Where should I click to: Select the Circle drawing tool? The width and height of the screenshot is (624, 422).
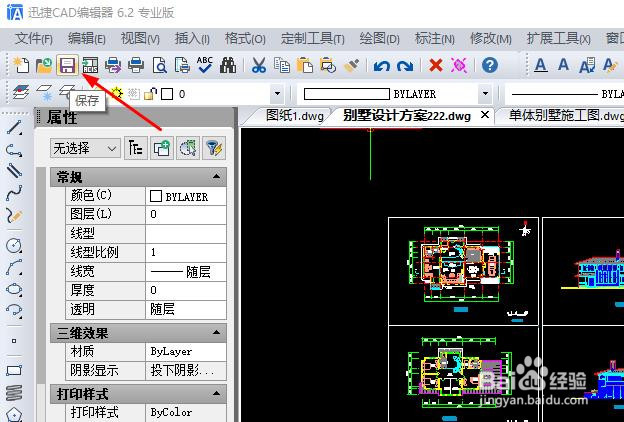click(14, 246)
